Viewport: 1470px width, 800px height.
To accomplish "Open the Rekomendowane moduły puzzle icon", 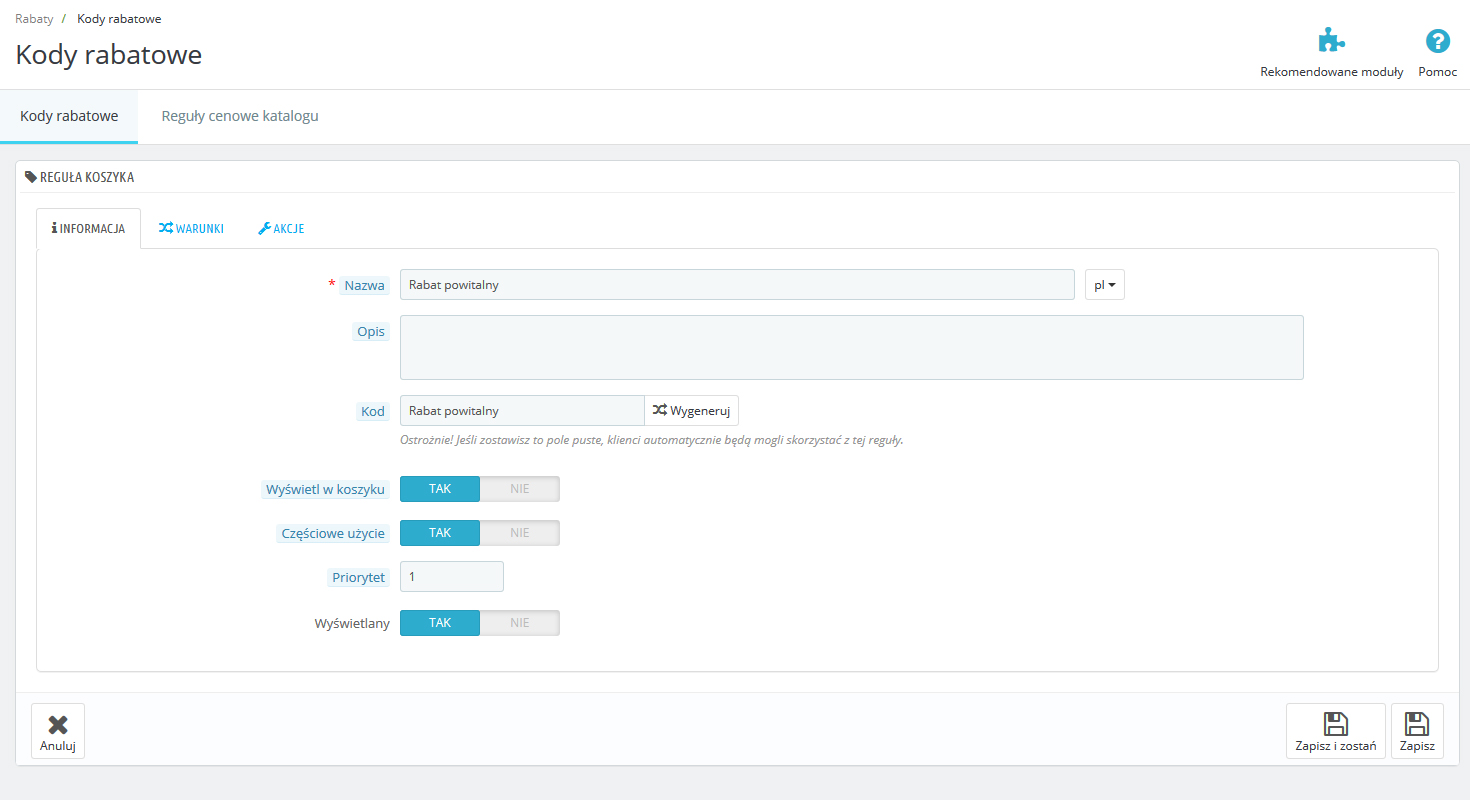I will pyautogui.click(x=1331, y=42).
